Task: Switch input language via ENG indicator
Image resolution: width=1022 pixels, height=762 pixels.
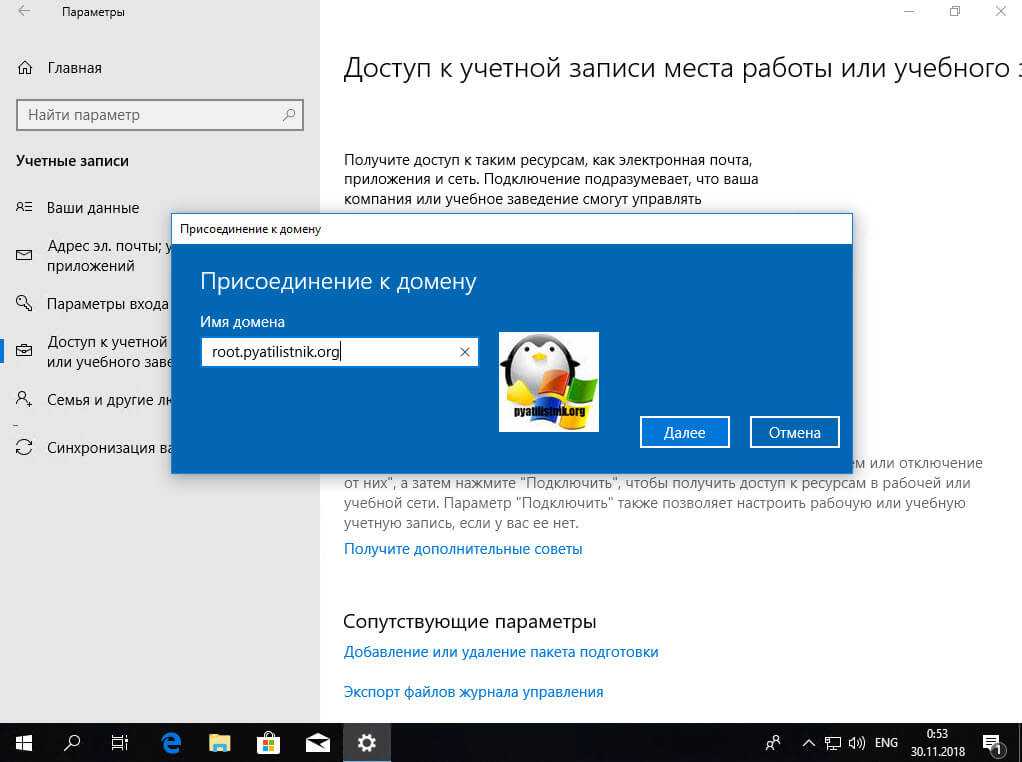Action: [x=886, y=743]
